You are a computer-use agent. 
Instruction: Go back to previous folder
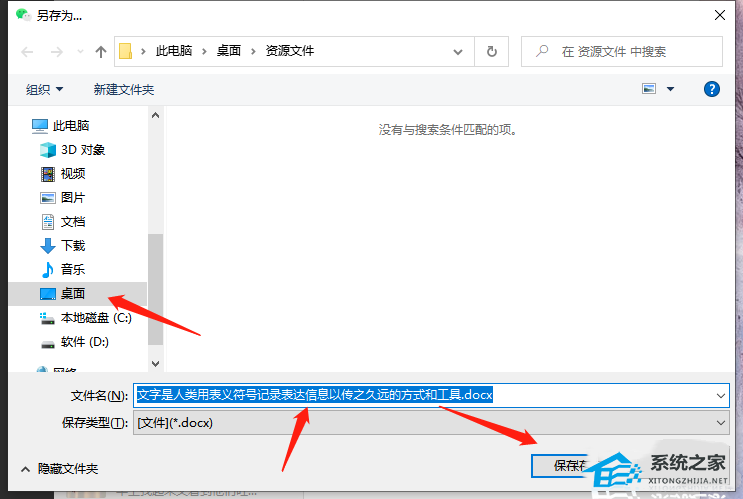[27, 52]
